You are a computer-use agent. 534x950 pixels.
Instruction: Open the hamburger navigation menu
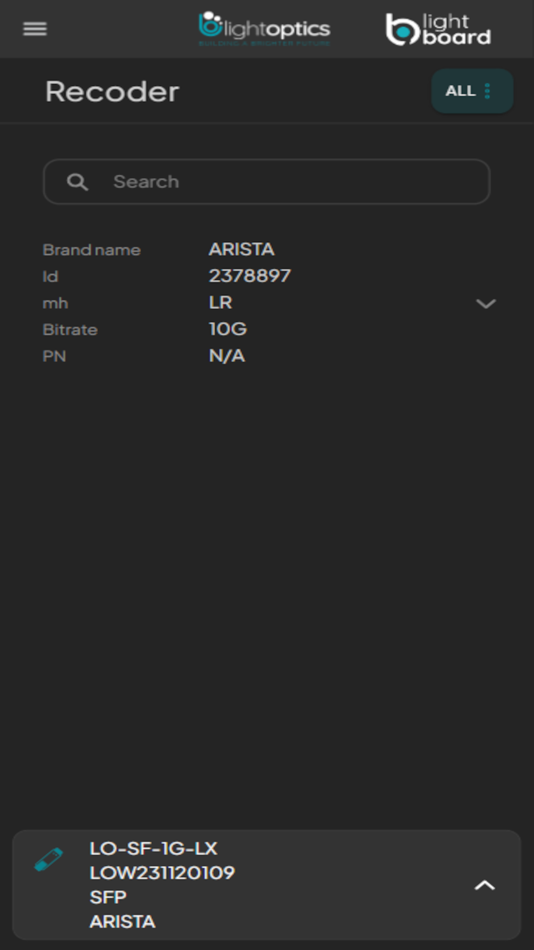coord(35,29)
